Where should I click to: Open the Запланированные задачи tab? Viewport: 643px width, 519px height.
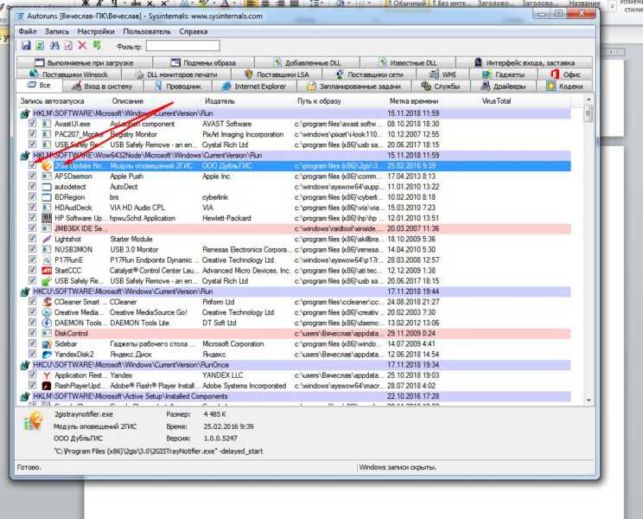coord(353,86)
